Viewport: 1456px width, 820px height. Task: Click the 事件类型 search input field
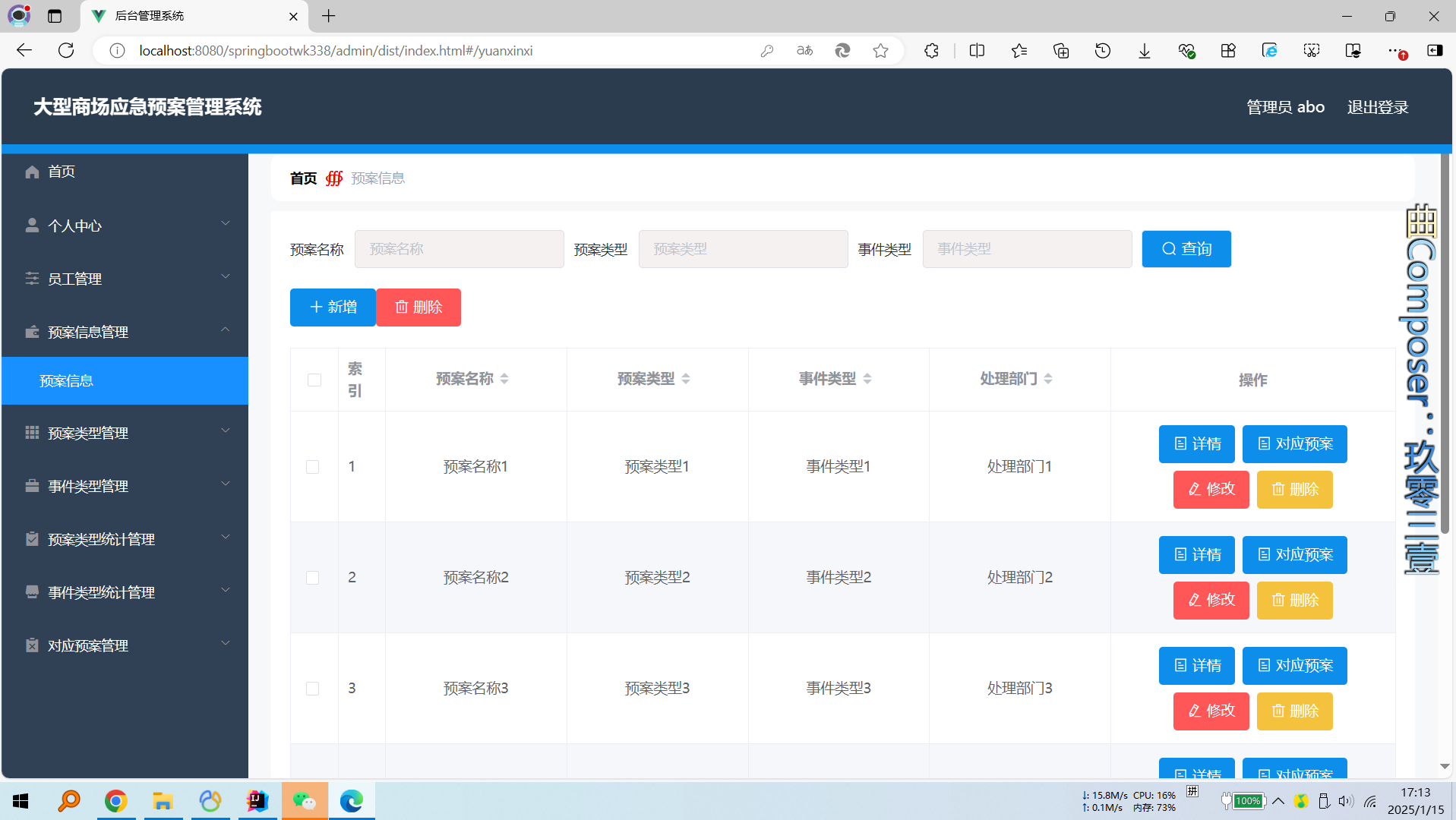pyautogui.click(x=1027, y=249)
